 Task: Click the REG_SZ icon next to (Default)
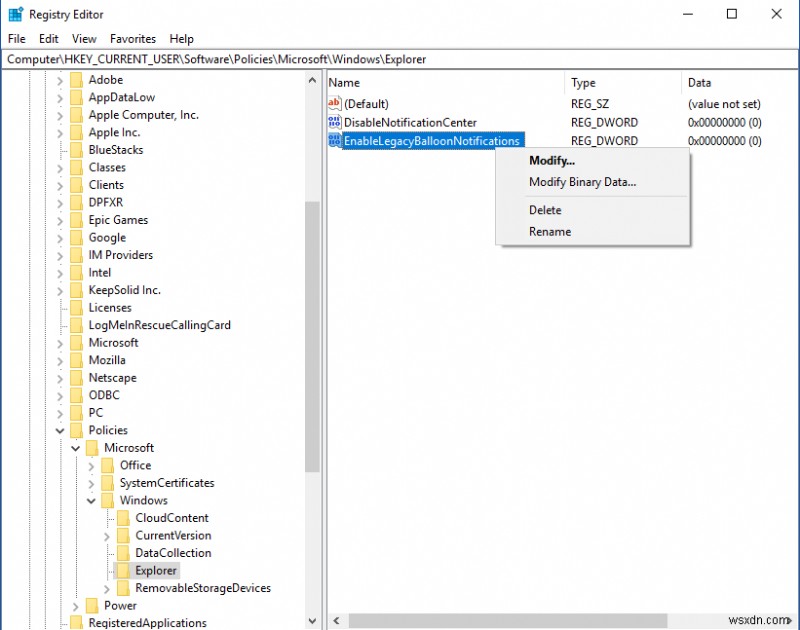[334, 103]
